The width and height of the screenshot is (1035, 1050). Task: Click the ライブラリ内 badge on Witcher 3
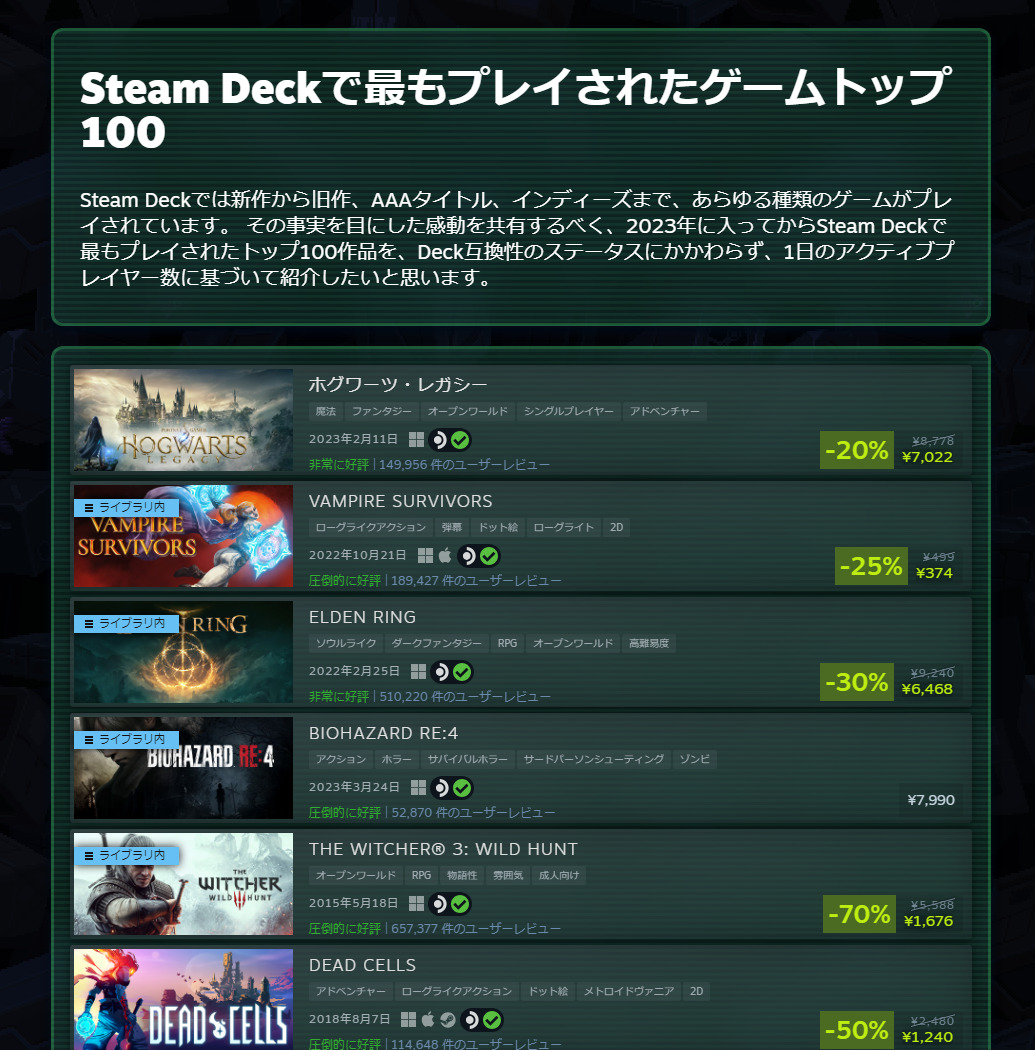pos(127,855)
